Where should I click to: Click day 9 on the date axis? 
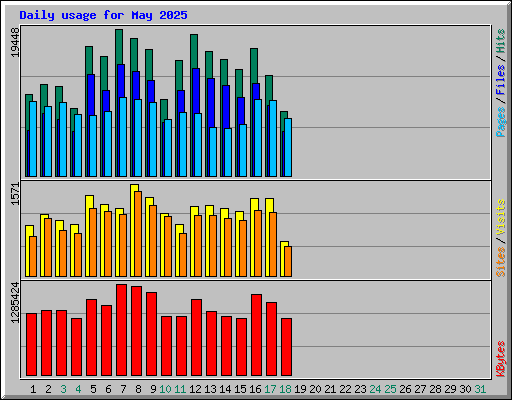click(153, 389)
